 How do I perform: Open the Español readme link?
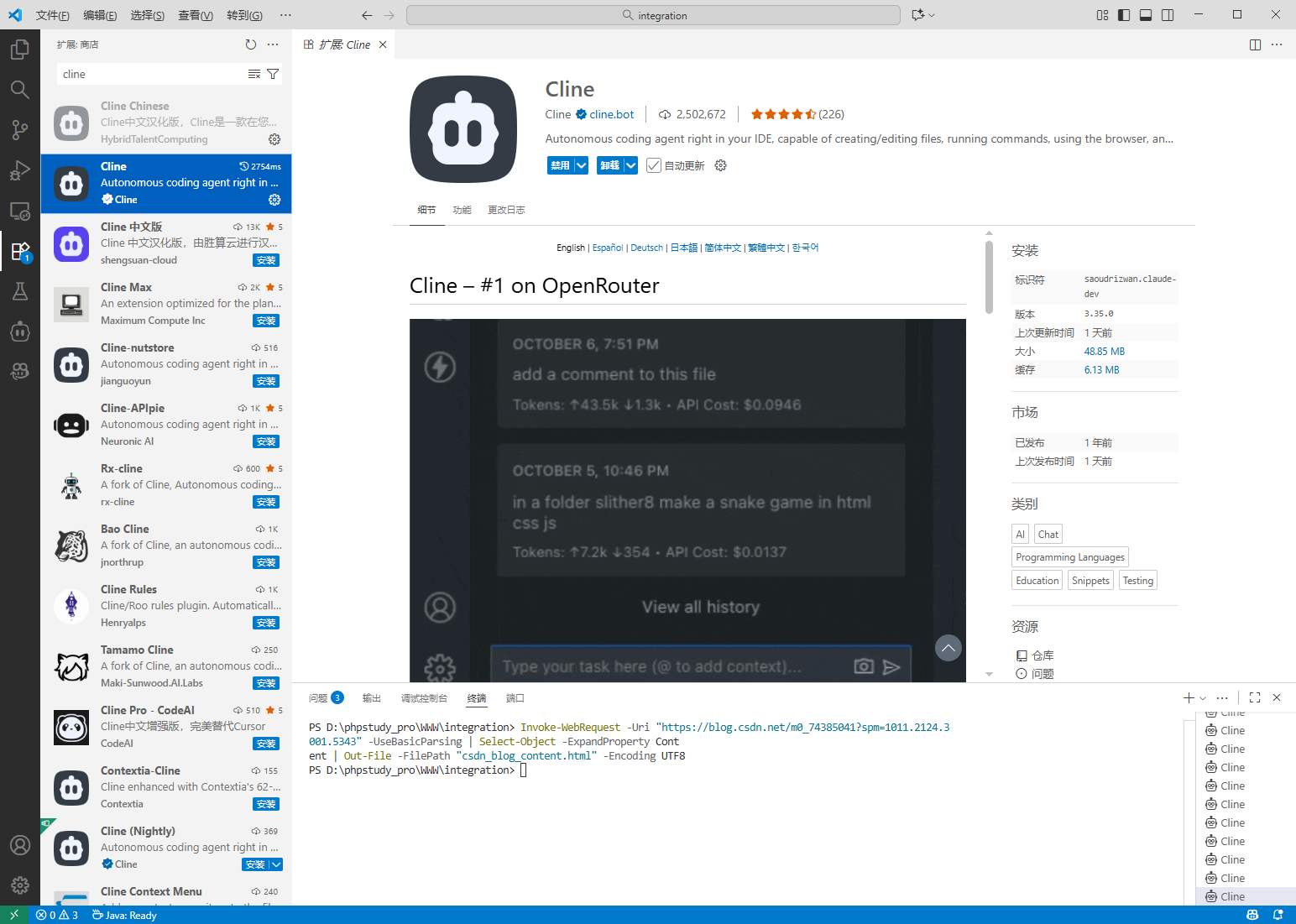[608, 248]
